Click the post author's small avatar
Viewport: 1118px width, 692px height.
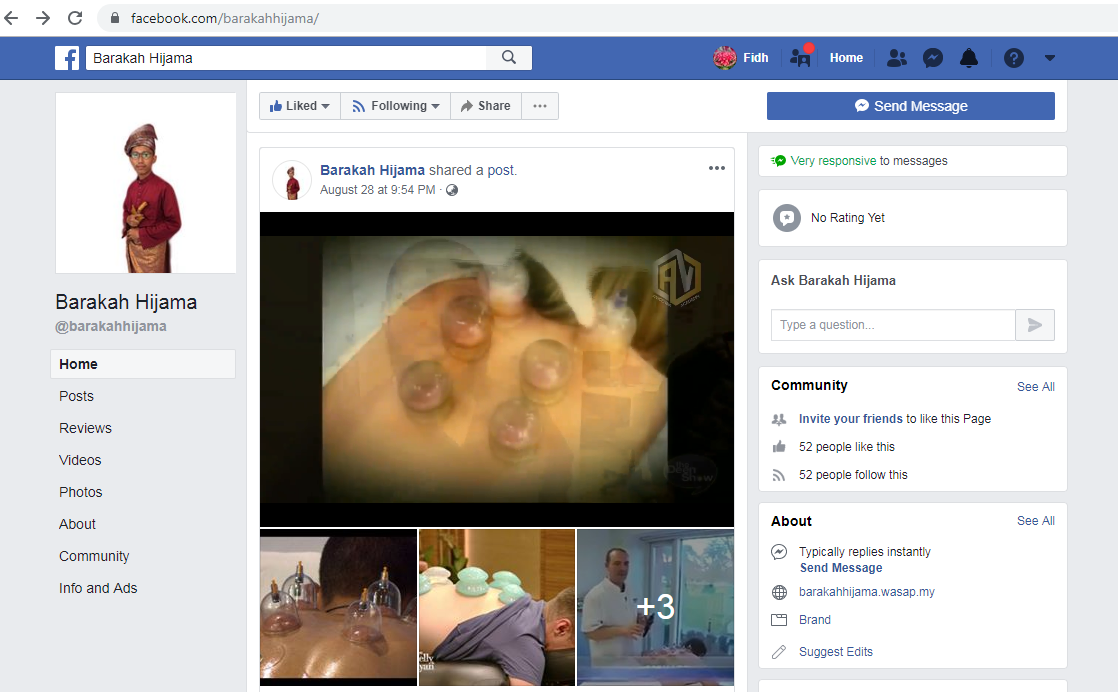click(292, 180)
